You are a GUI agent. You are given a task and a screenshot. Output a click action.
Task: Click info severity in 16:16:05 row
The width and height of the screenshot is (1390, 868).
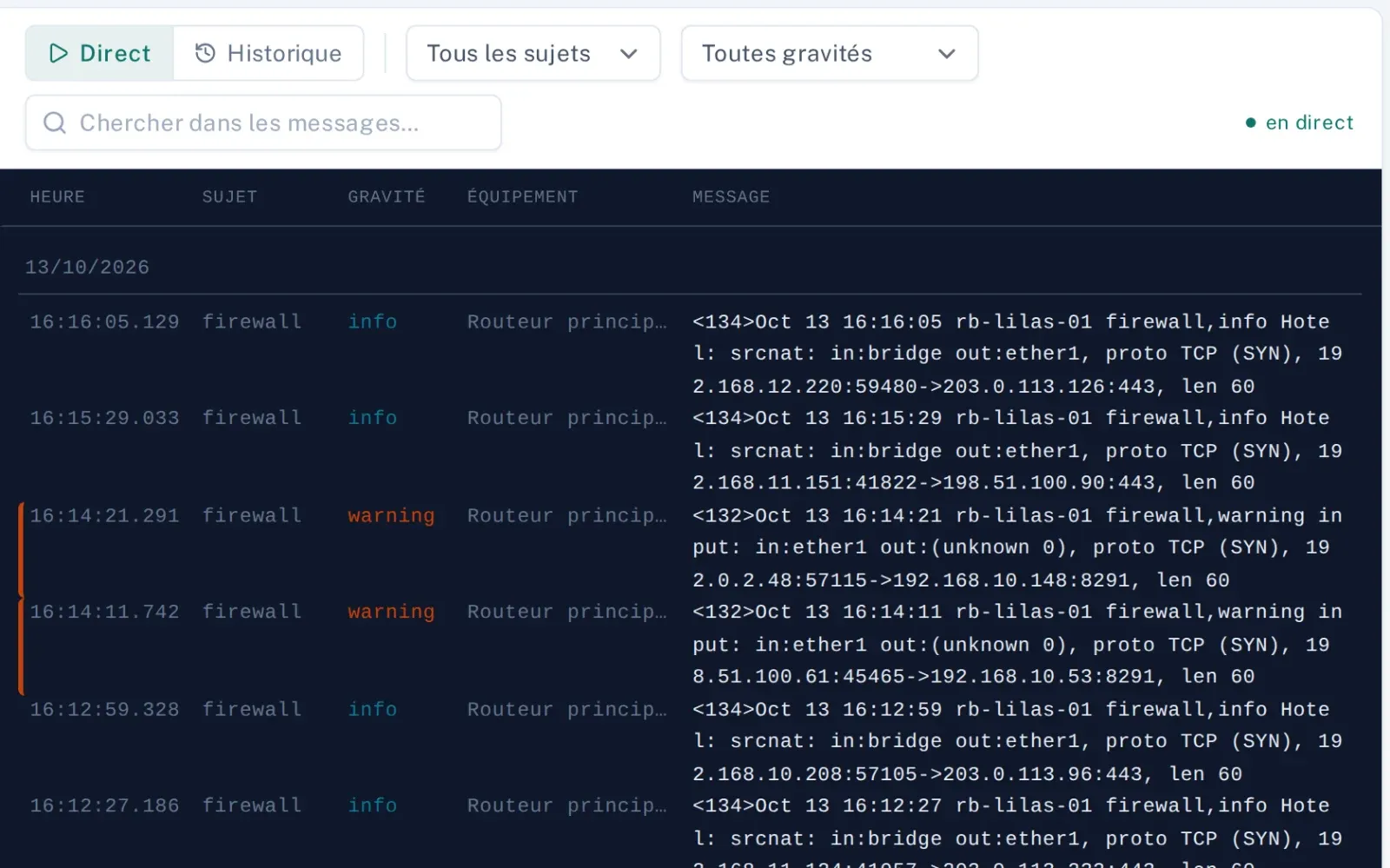[x=373, y=321]
